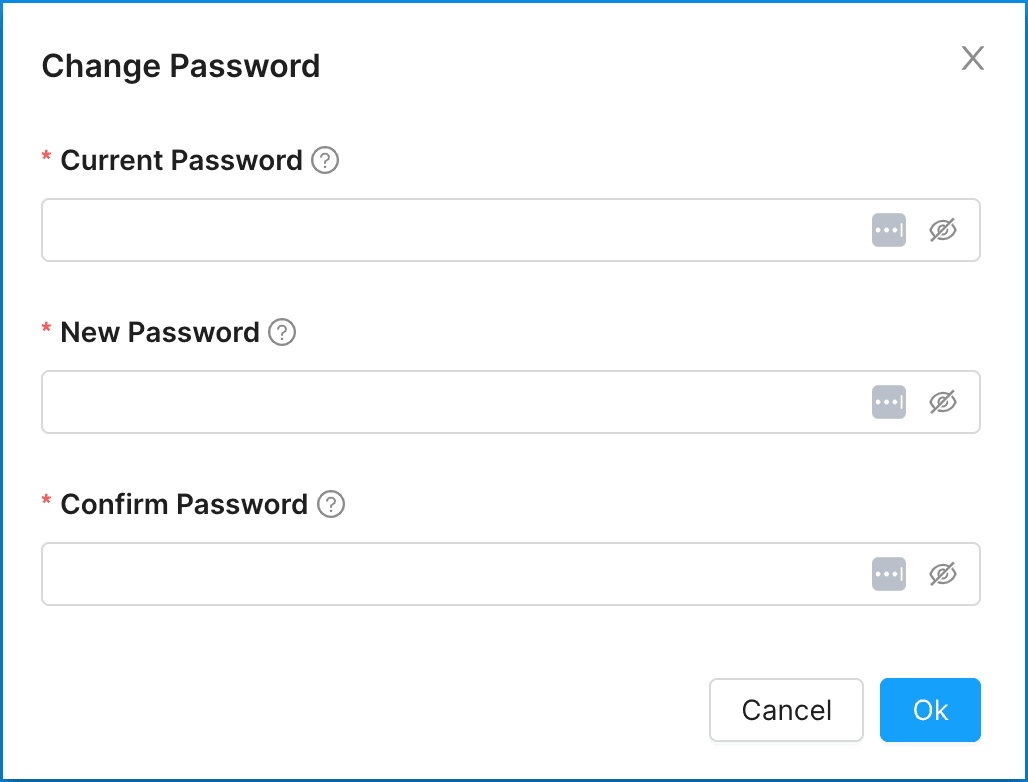1028x782 pixels.
Task: Focus the Current Password input field
Action: point(450,230)
